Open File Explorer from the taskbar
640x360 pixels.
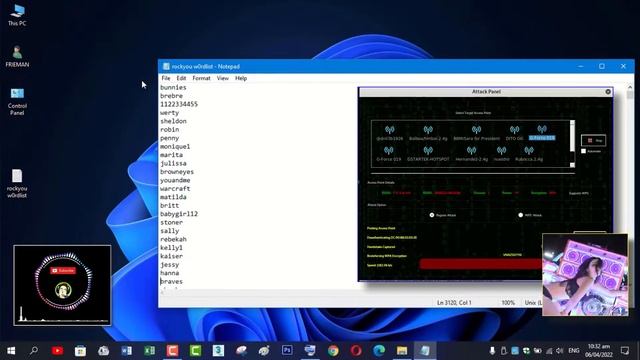pos(402,351)
